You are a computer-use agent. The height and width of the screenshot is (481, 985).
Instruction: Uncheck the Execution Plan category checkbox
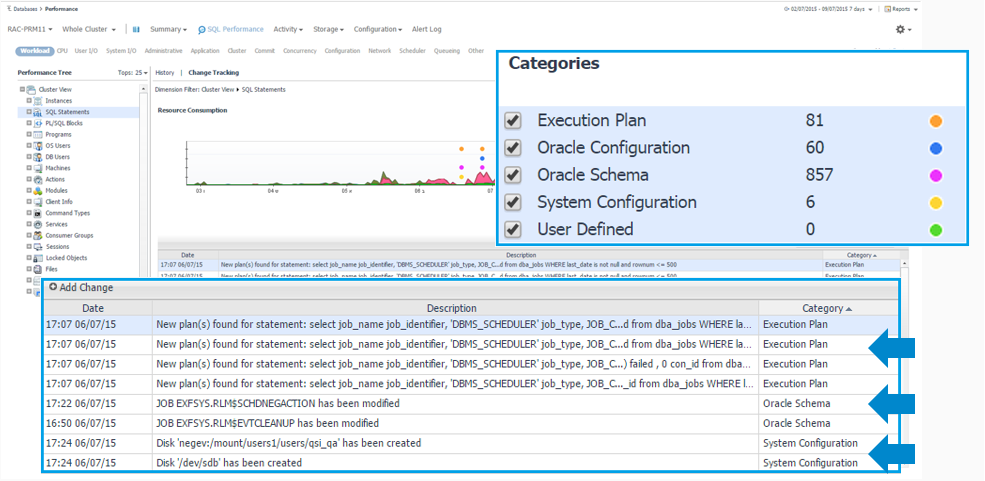click(513, 121)
